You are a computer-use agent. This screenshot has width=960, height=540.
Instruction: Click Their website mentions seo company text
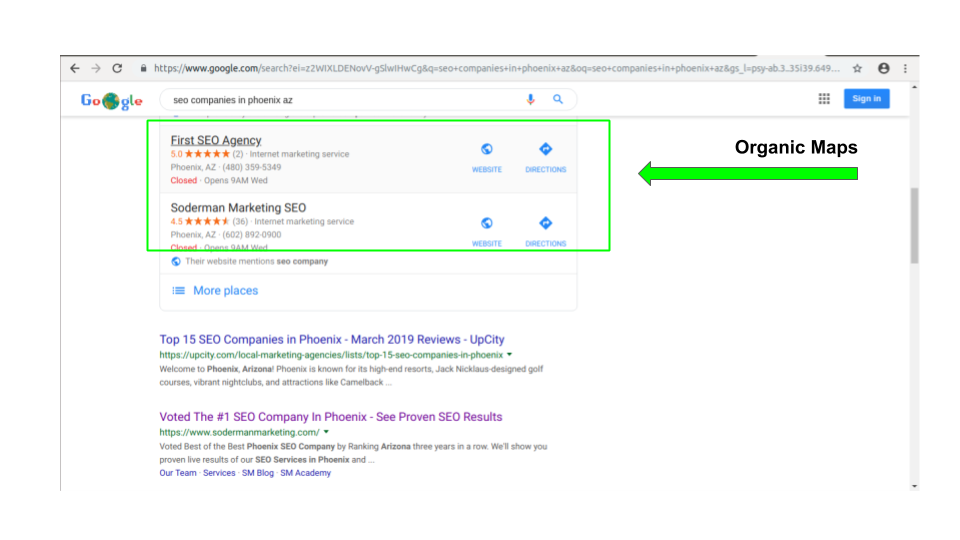point(257,261)
